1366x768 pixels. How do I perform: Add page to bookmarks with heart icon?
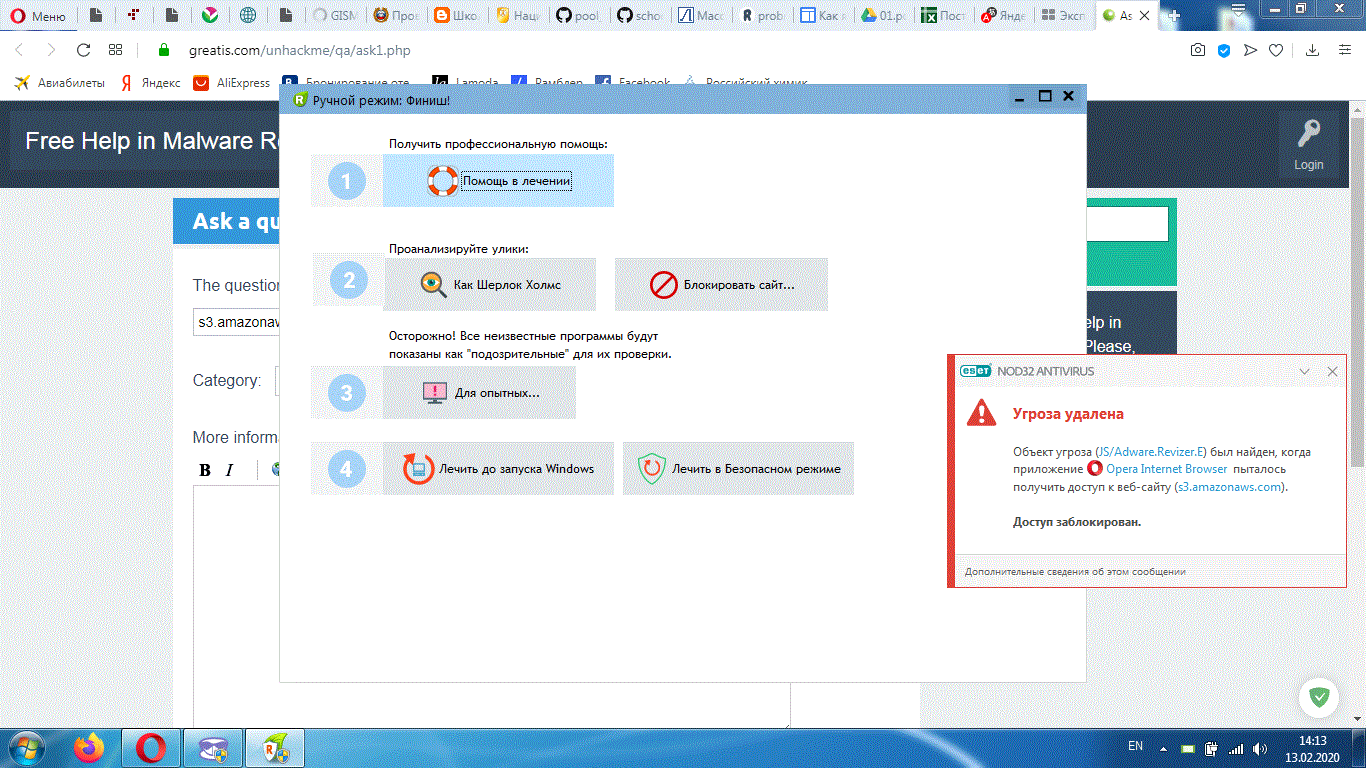1276,50
